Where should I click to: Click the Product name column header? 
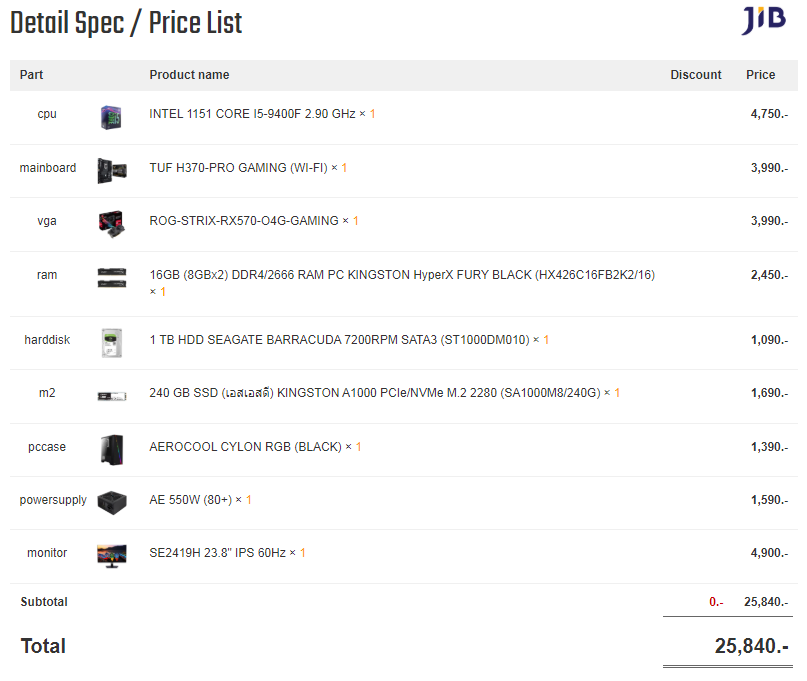coord(189,75)
